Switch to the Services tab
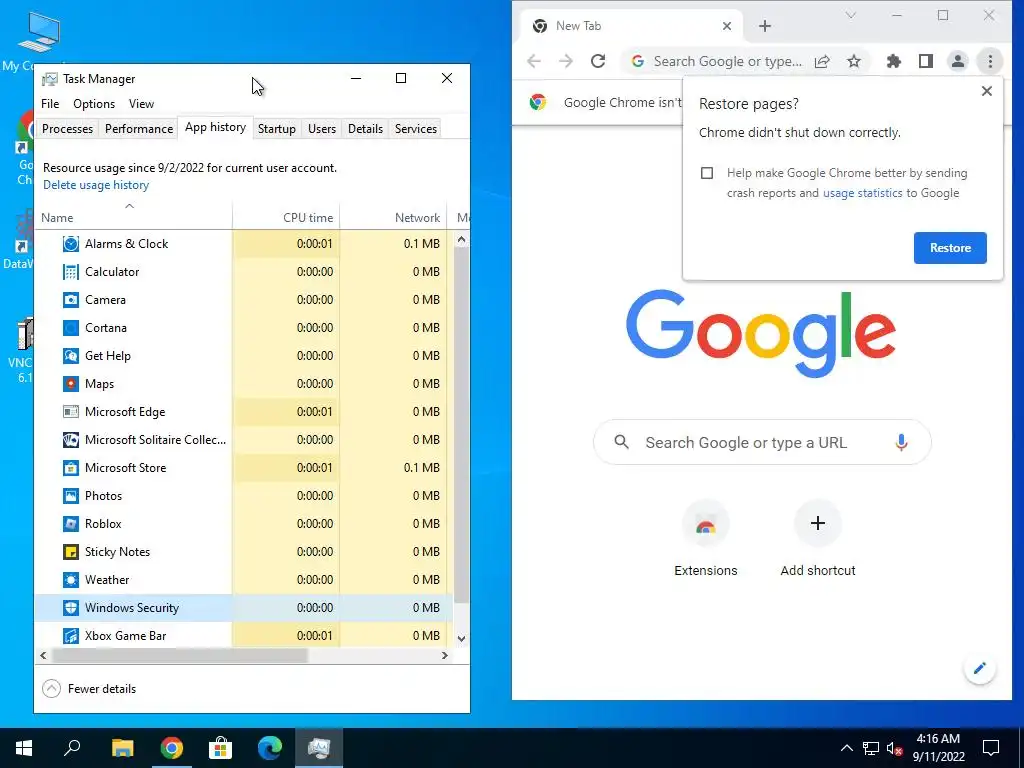Viewport: 1024px width, 768px height. point(415,129)
